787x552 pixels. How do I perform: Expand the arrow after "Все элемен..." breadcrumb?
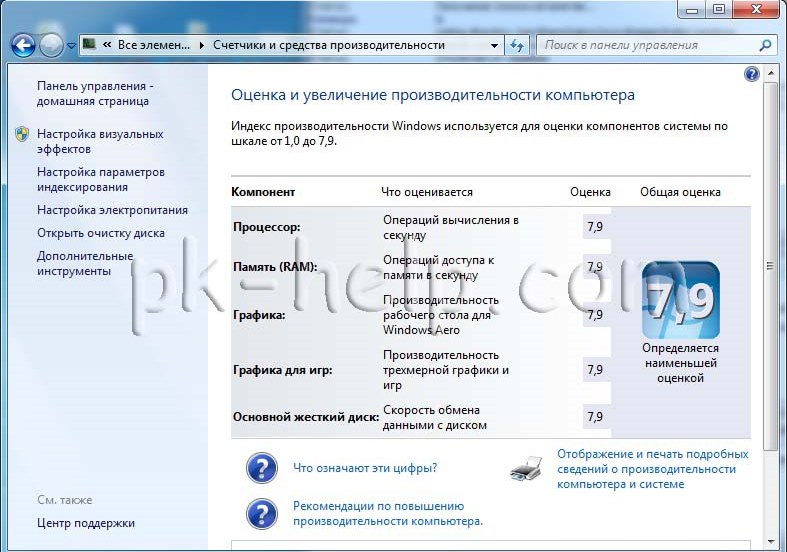click(x=202, y=45)
